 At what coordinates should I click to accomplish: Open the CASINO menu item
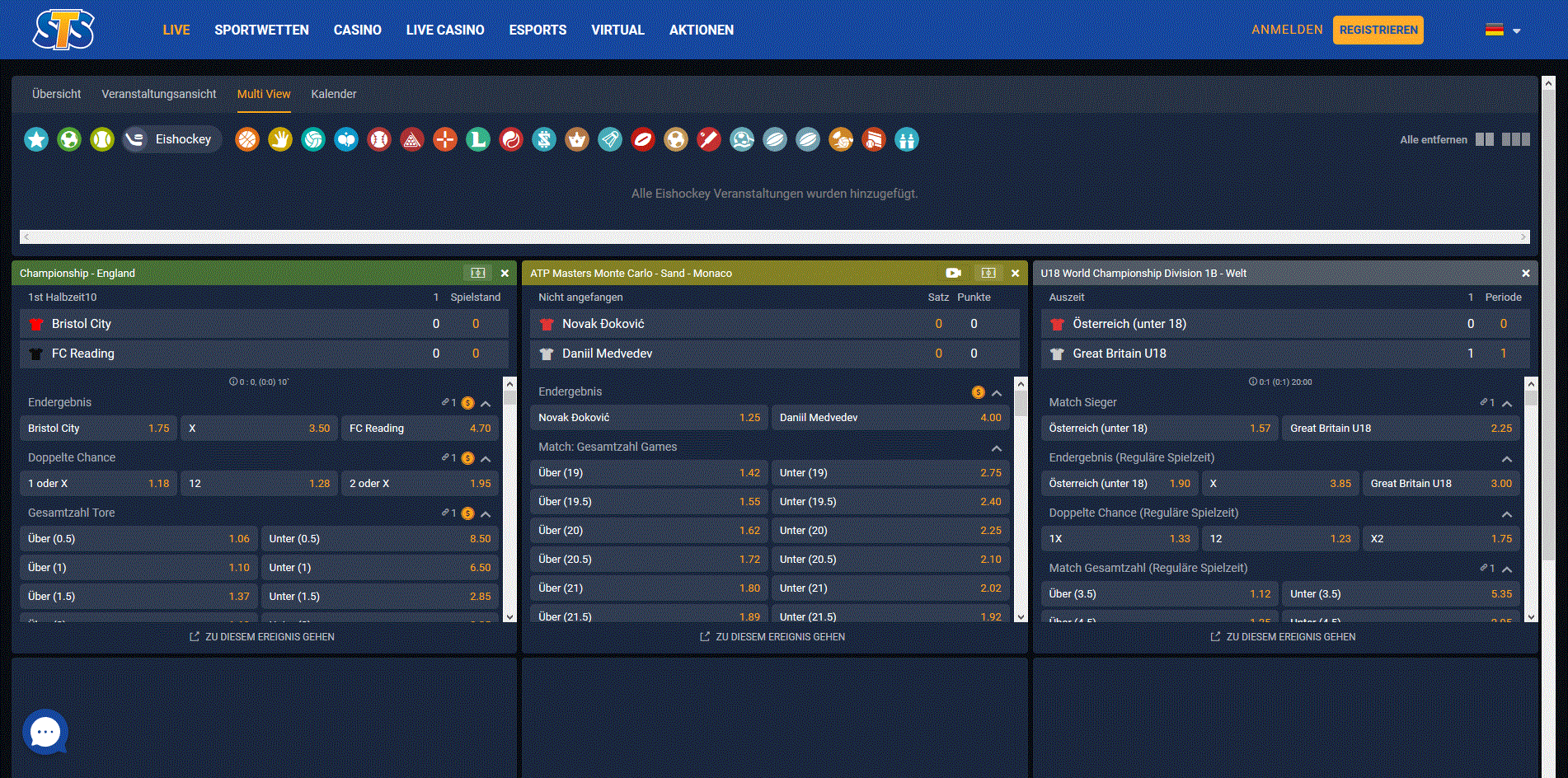[x=358, y=30]
